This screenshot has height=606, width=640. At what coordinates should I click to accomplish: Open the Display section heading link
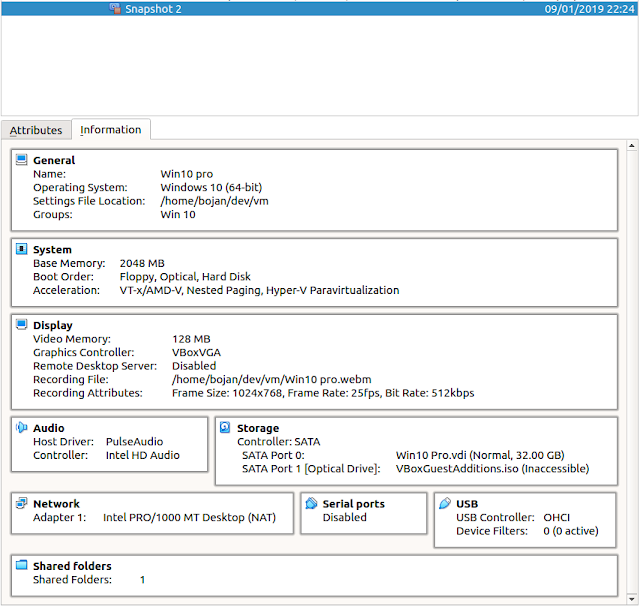(53, 325)
